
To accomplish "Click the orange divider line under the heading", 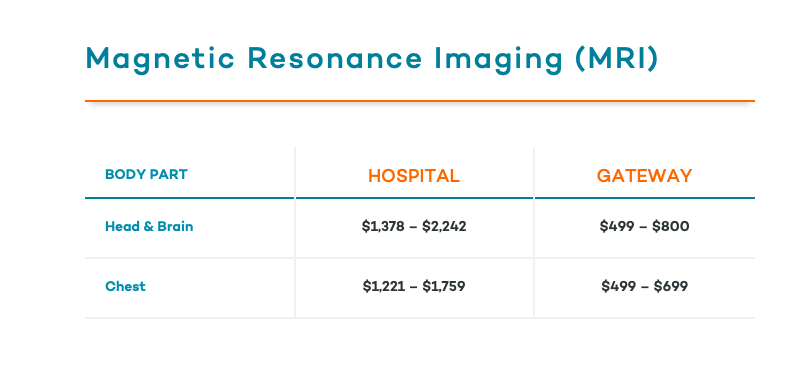I will point(419,101).
